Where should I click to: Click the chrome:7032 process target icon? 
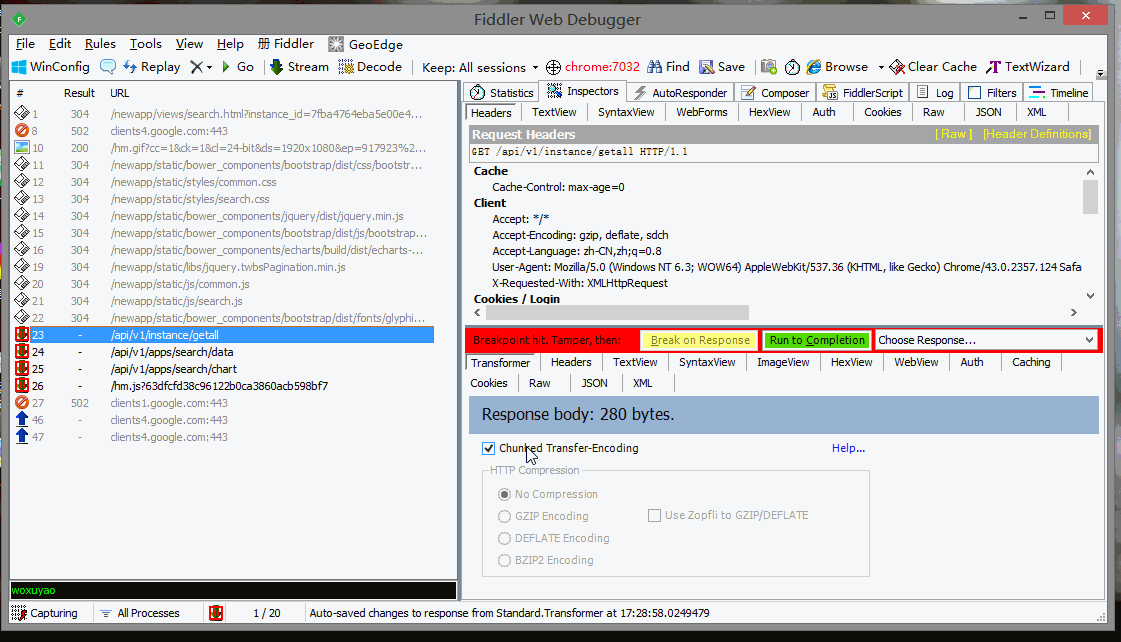[x=553, y=67]
